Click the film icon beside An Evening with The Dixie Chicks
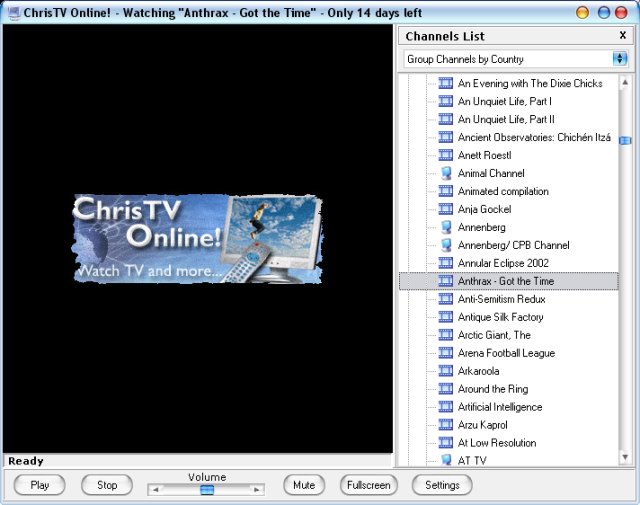640x505 pixels. point(445,83)
